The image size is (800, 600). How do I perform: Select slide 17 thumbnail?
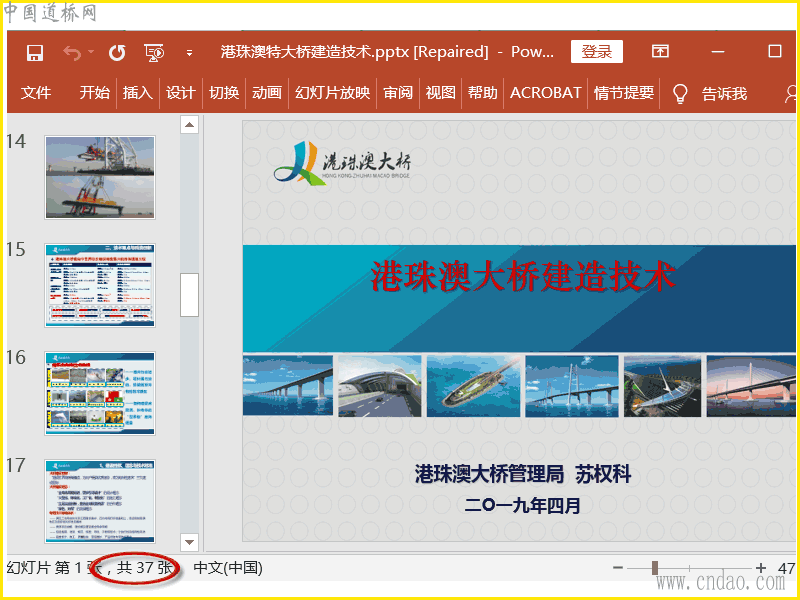click(x=100, y=501)
